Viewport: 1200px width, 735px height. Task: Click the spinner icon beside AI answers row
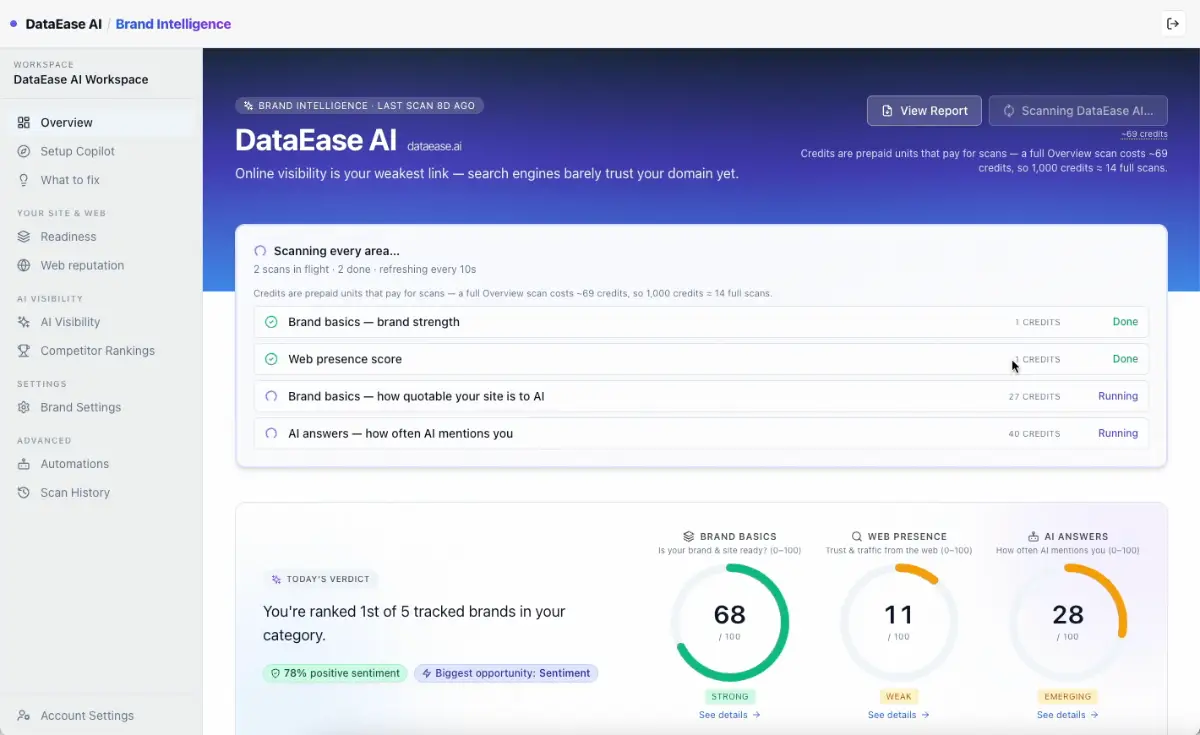pos(271,434)
